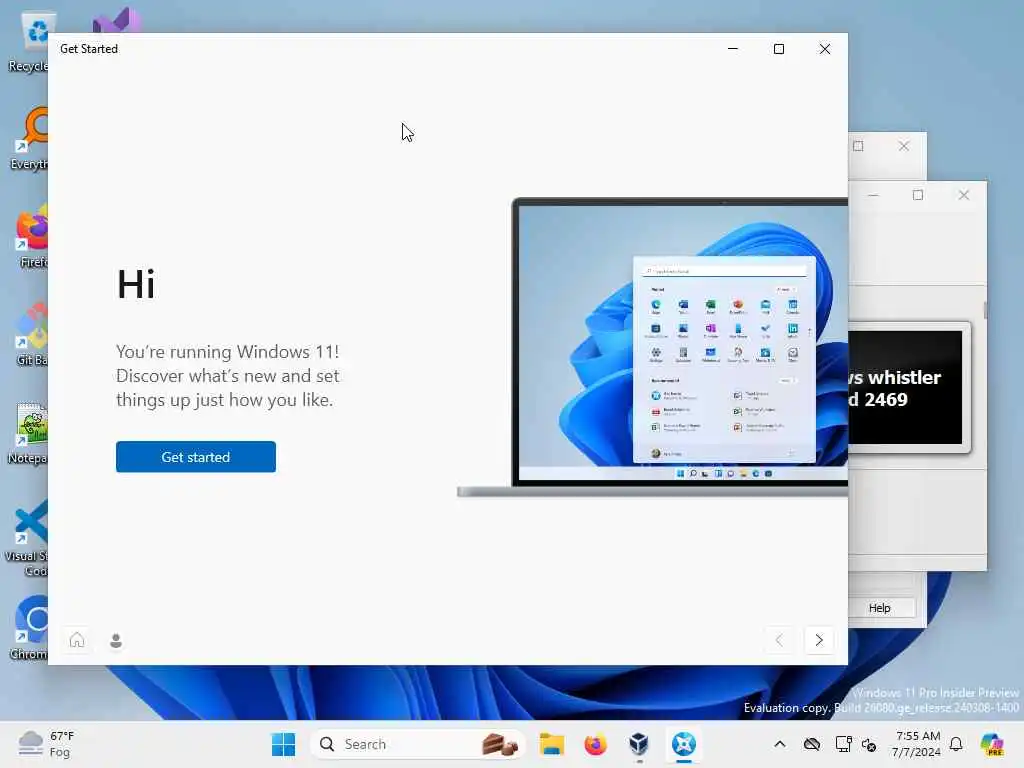Close the background window showing whistler text
The height and width of the screenshot is (768, 1024).
[964, 195]
